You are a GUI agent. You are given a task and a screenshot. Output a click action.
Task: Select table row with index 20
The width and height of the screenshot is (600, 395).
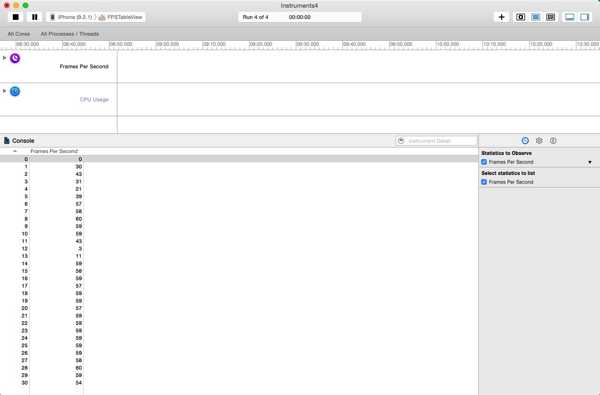[238, 308]
